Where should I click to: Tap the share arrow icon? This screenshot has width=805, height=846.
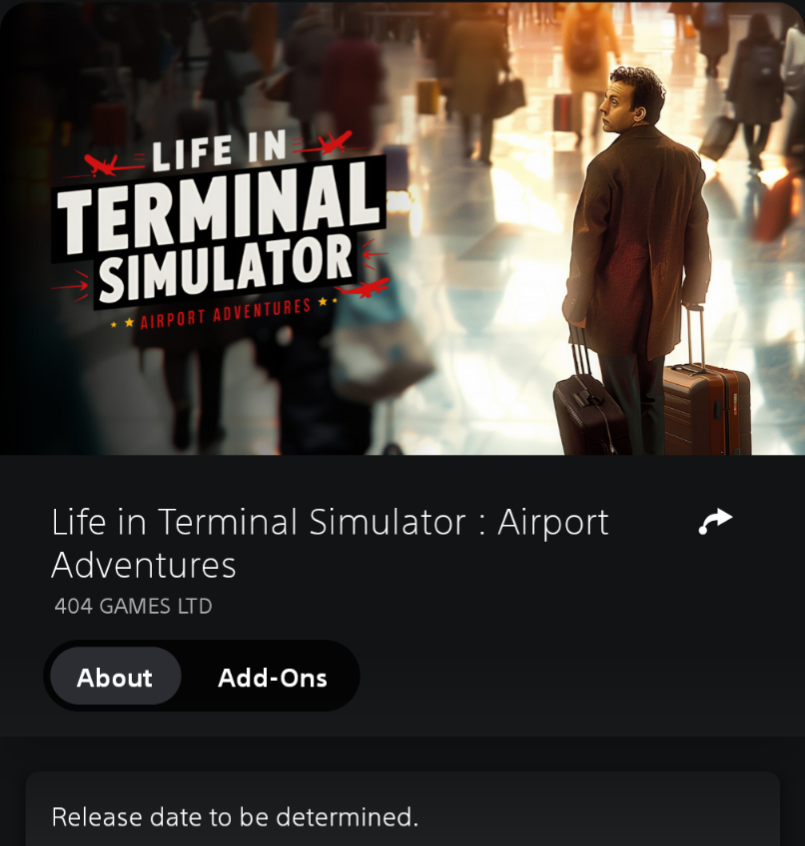coord(715,521)
